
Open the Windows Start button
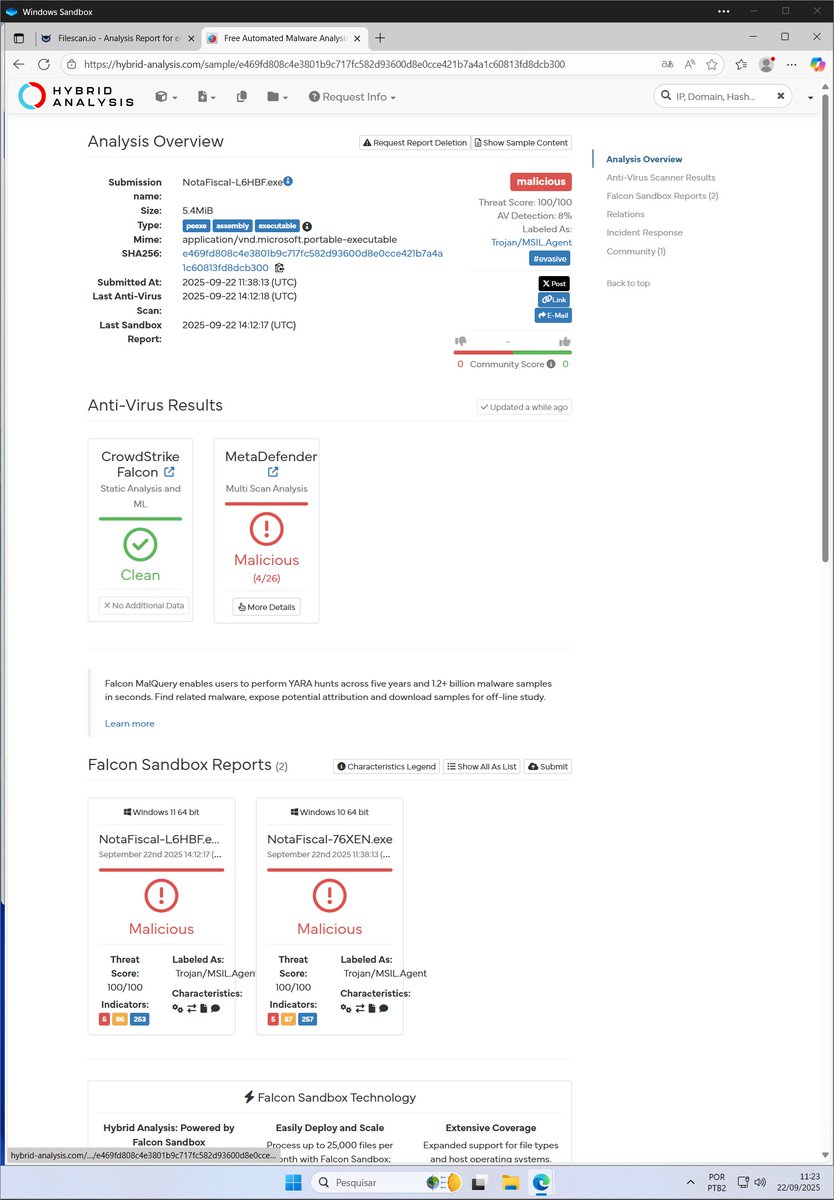[x=293, y=1182]
